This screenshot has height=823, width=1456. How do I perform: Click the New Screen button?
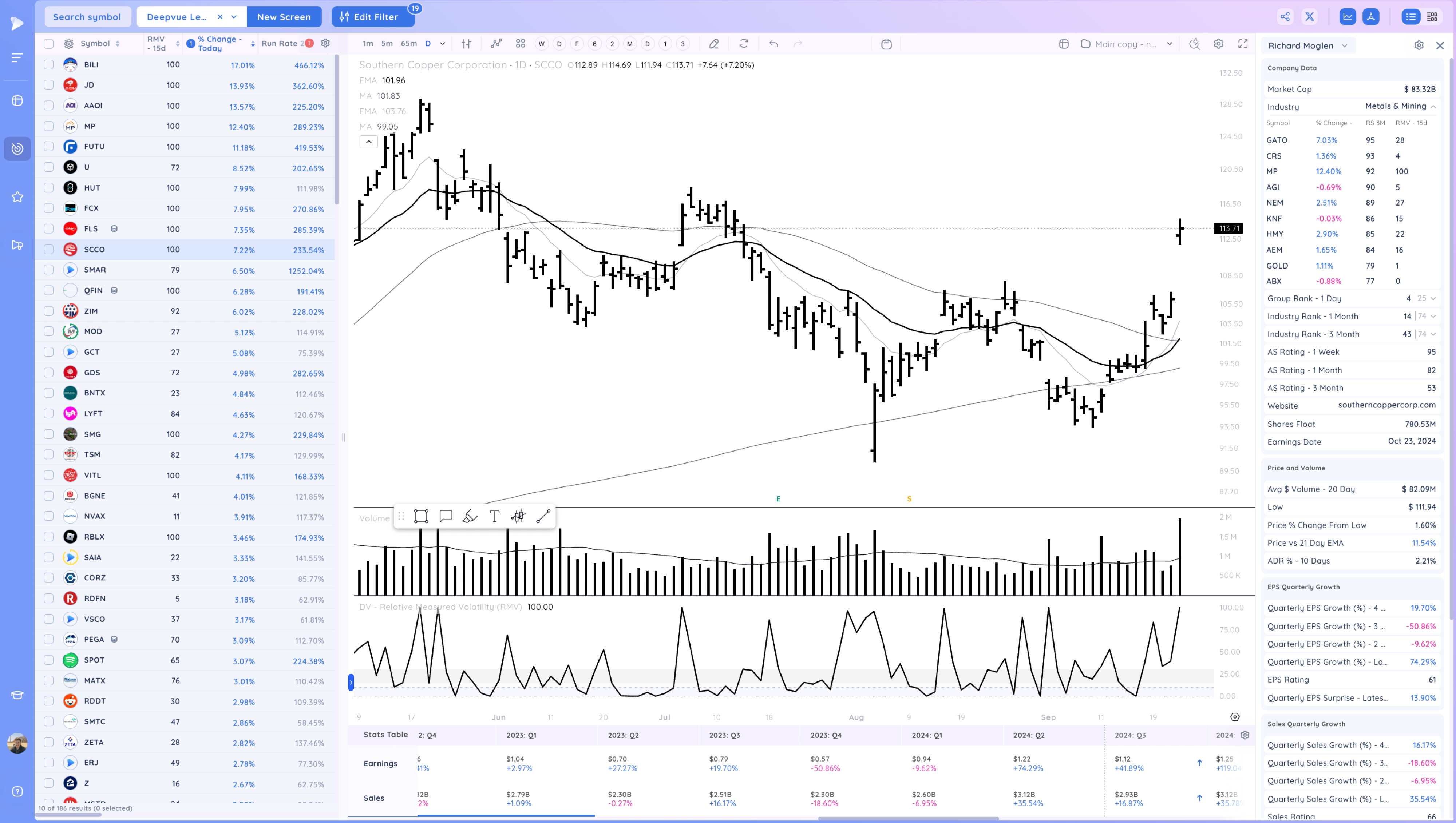coord(284,16)
